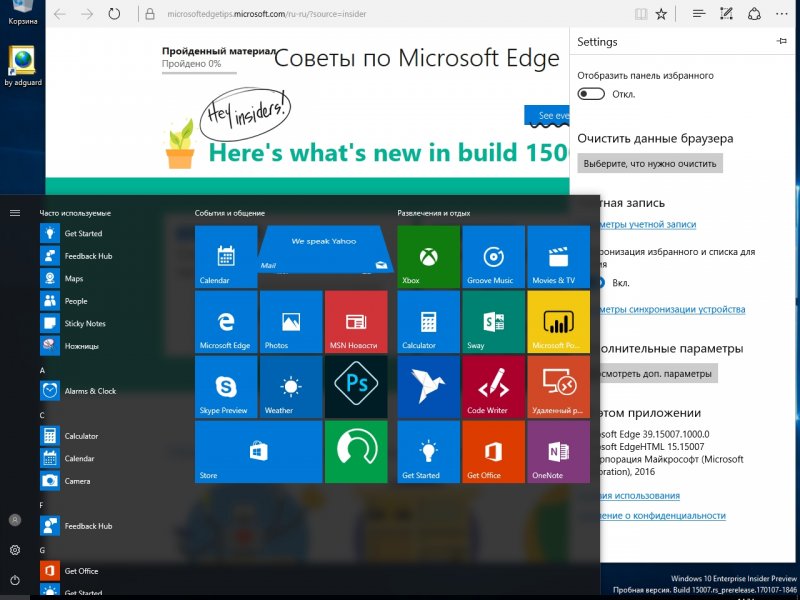Open Settings gear in Start menu sidebar
800x600 pixels.
click(15, 550)
